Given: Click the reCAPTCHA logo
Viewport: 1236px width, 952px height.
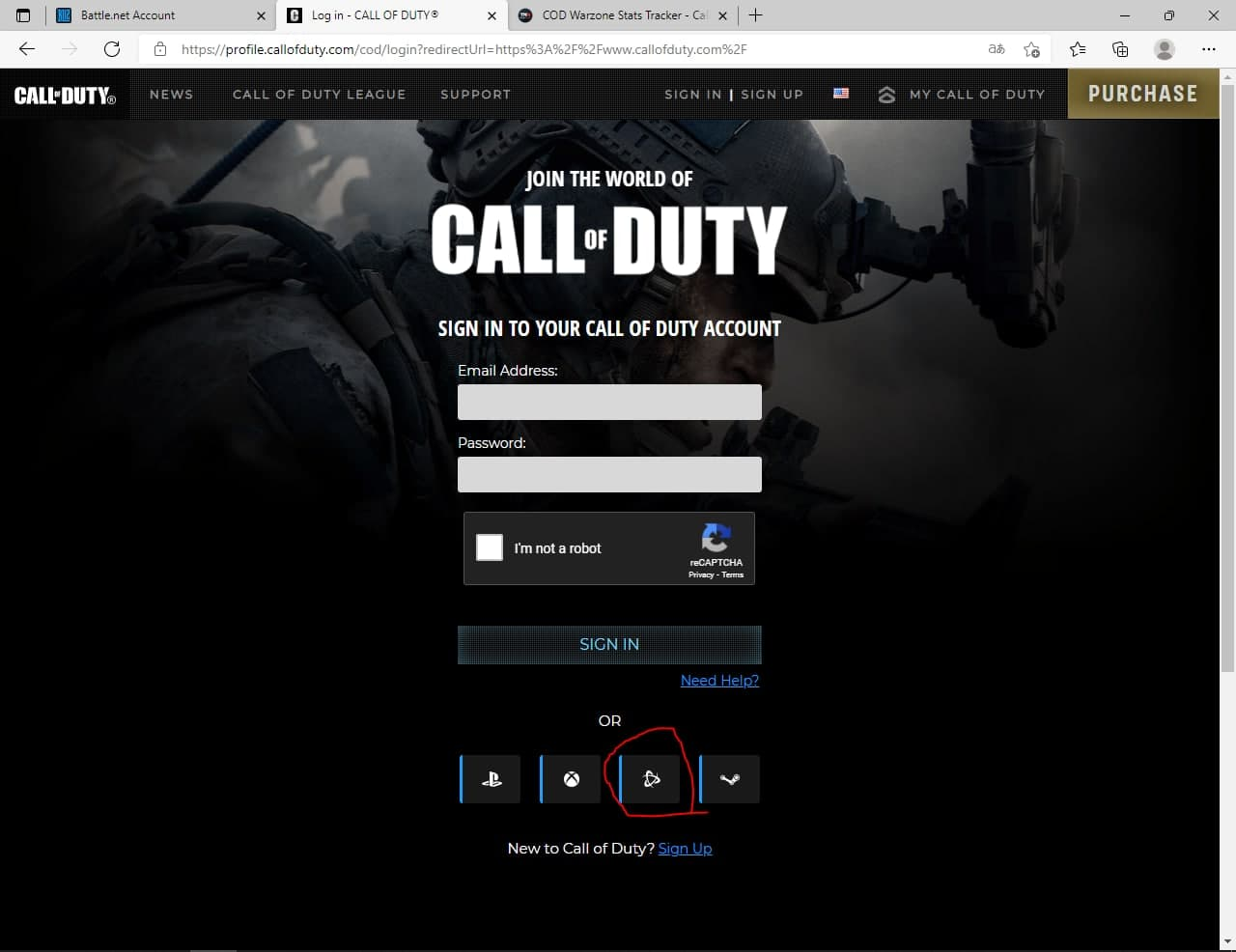Looking at the screenshot, I should [x=716, y=538].
